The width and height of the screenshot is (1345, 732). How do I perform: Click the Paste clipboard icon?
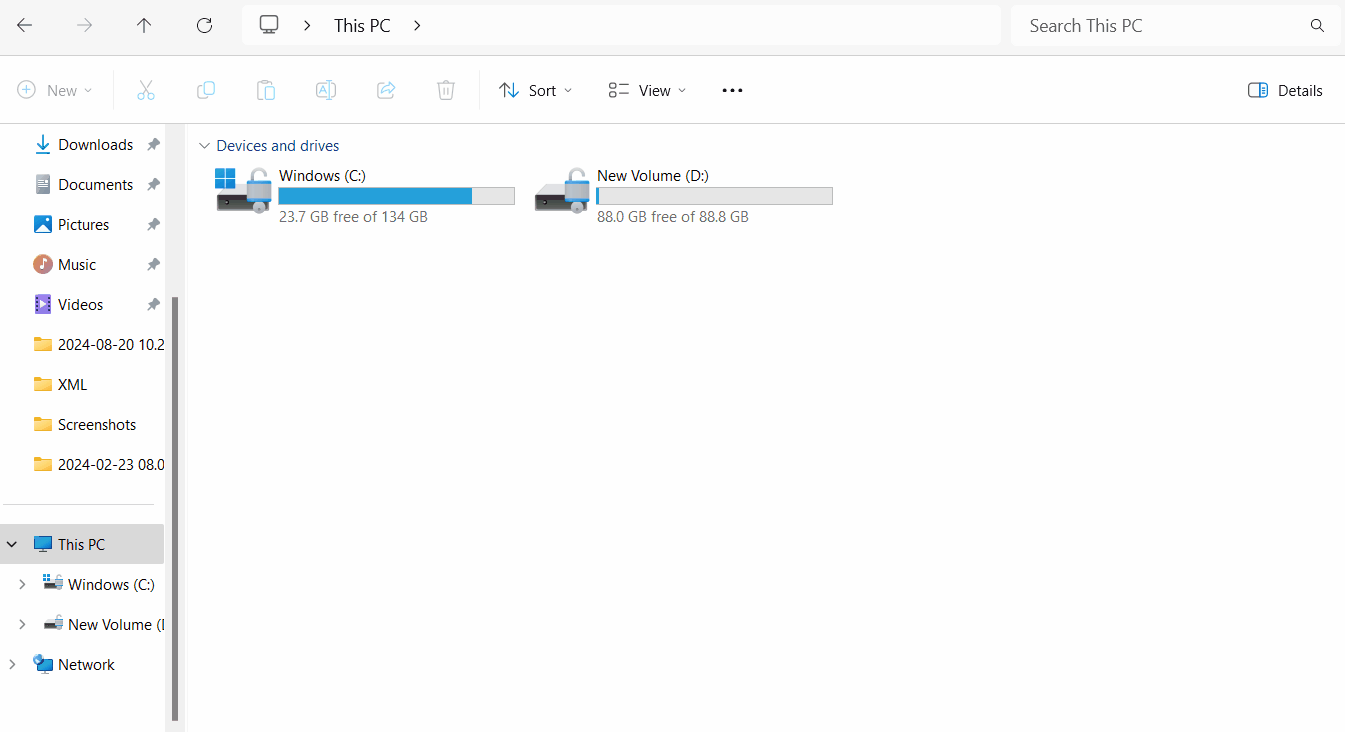pos(266,90)
